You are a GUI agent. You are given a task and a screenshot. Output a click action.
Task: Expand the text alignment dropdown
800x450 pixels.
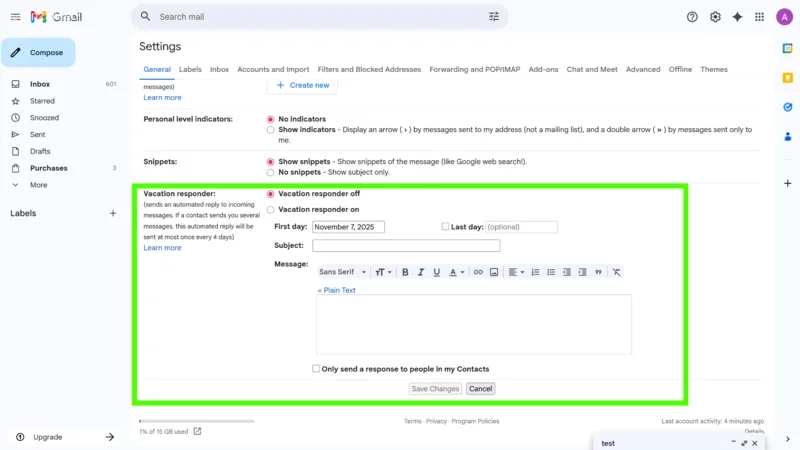pyautogui.click(x=515, y=272)
